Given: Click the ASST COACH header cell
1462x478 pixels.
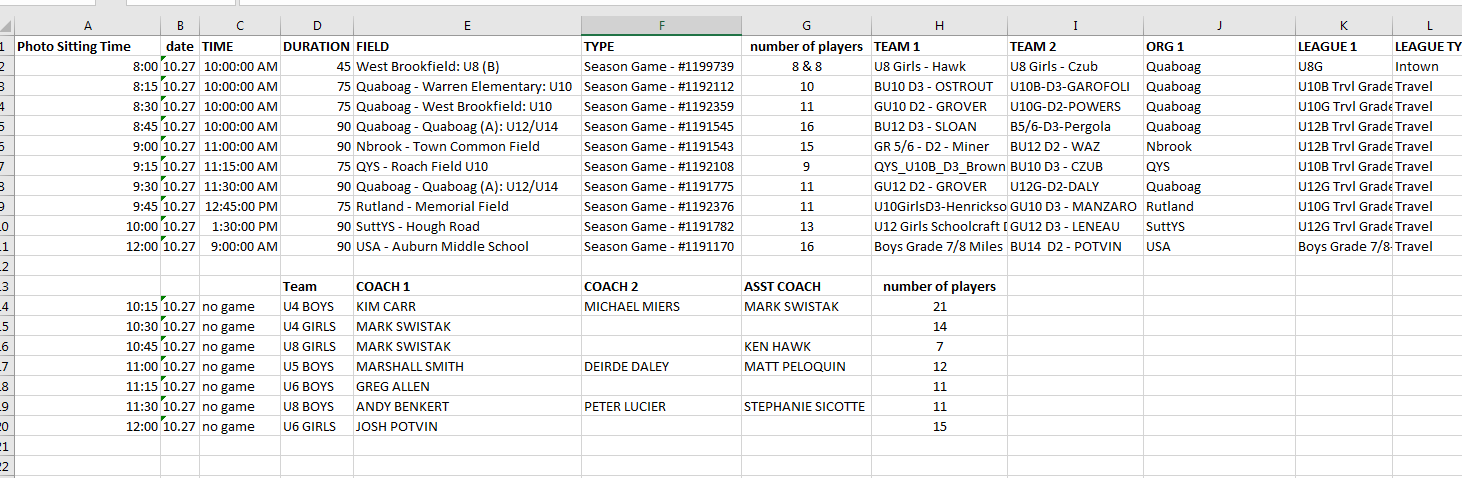Looking at the screenshot, I should [806, 286].
